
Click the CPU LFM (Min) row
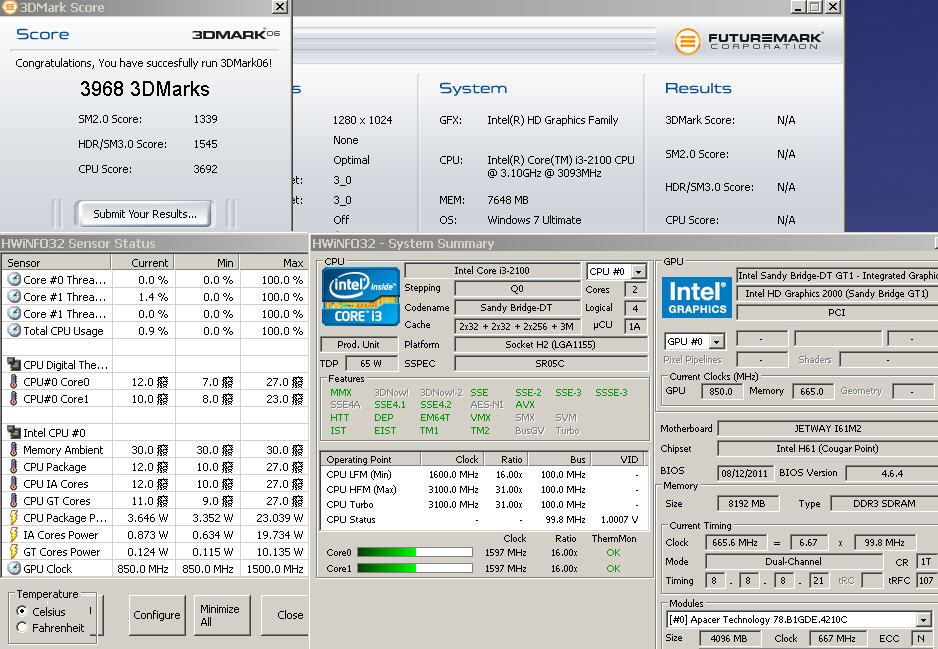[x=485, y=474]
